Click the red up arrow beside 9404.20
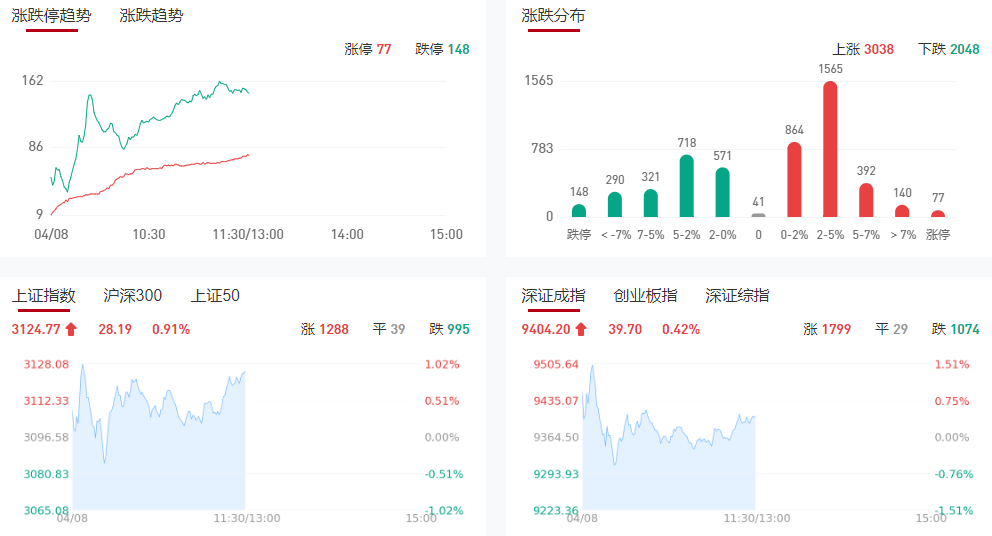992x536 pixels. [581, 329]
